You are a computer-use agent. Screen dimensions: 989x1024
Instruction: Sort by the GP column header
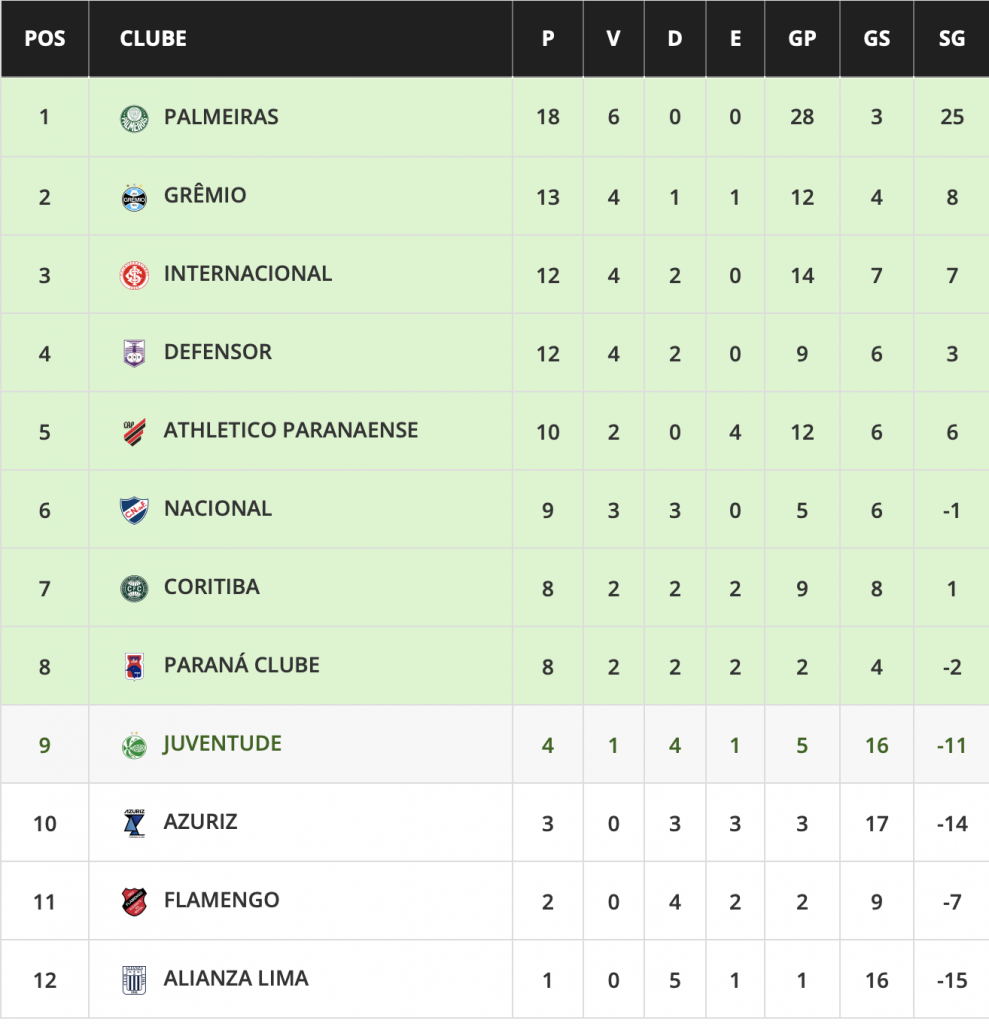coord(802,39)
